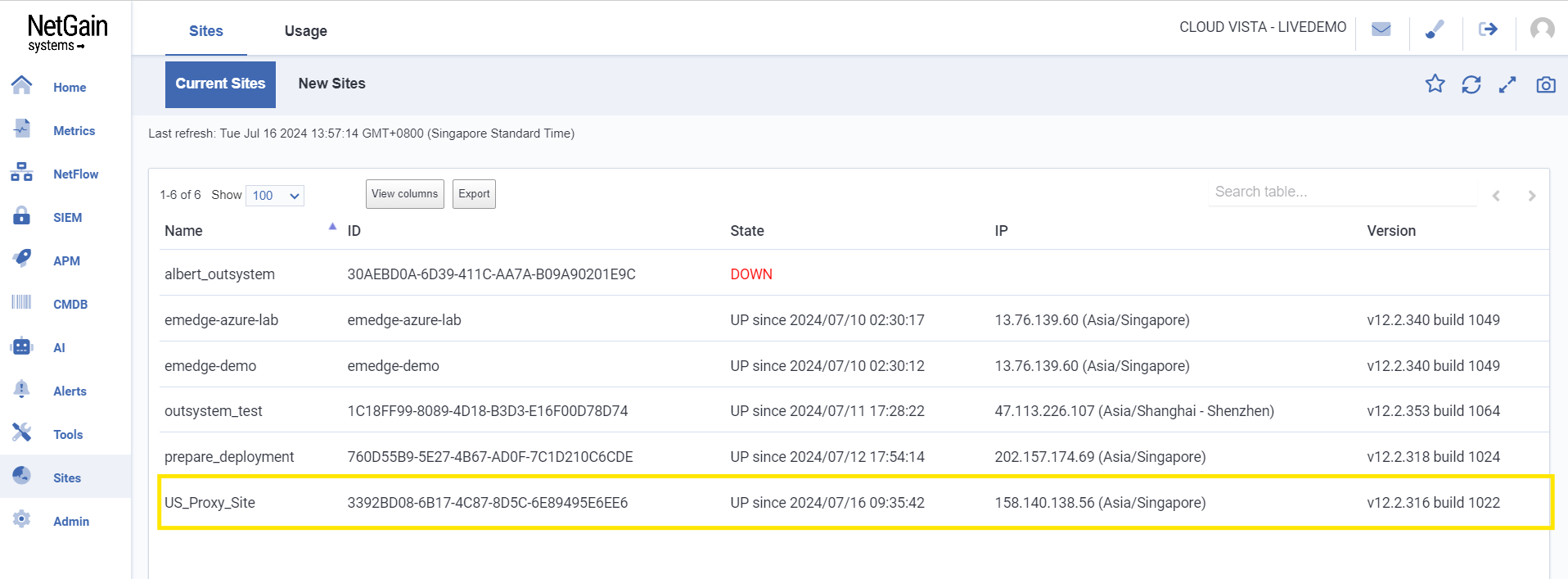Click the Tools wrench icon
Image resolution: width=1568 pixels, height=579 pixels.
click(22, 433)
